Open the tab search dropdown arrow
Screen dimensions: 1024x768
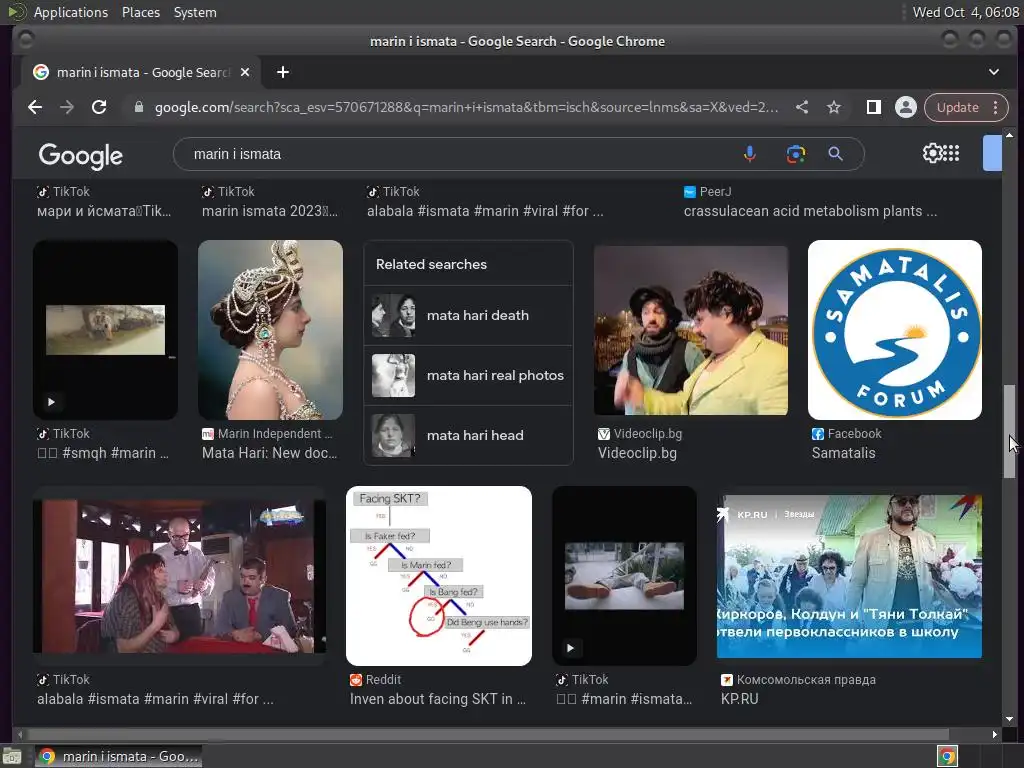coord(994,72)
